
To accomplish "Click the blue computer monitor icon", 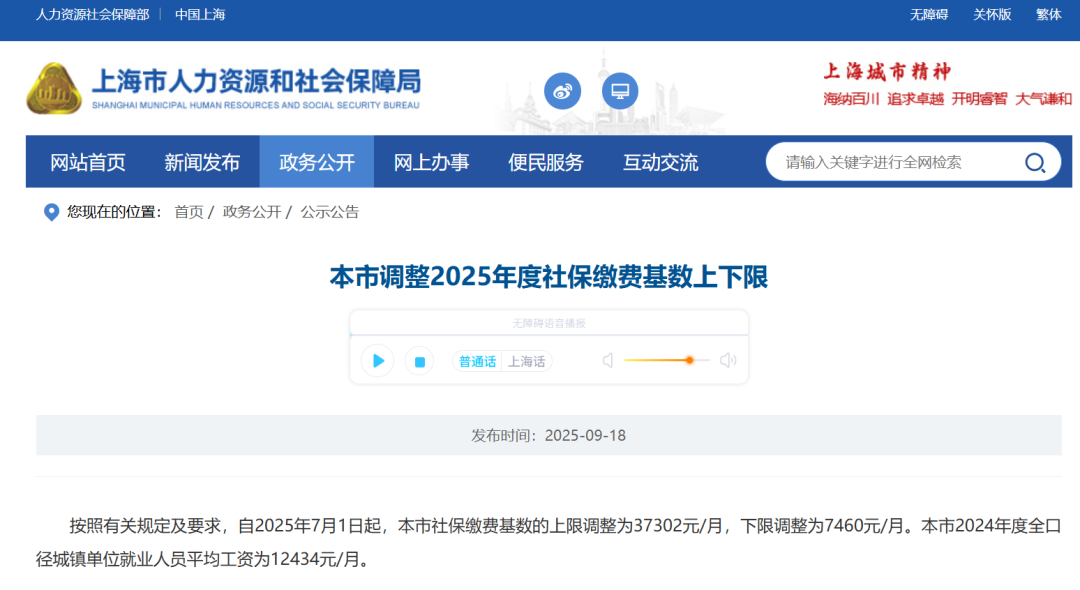I will pyautogui.click(x=620, y=92).
